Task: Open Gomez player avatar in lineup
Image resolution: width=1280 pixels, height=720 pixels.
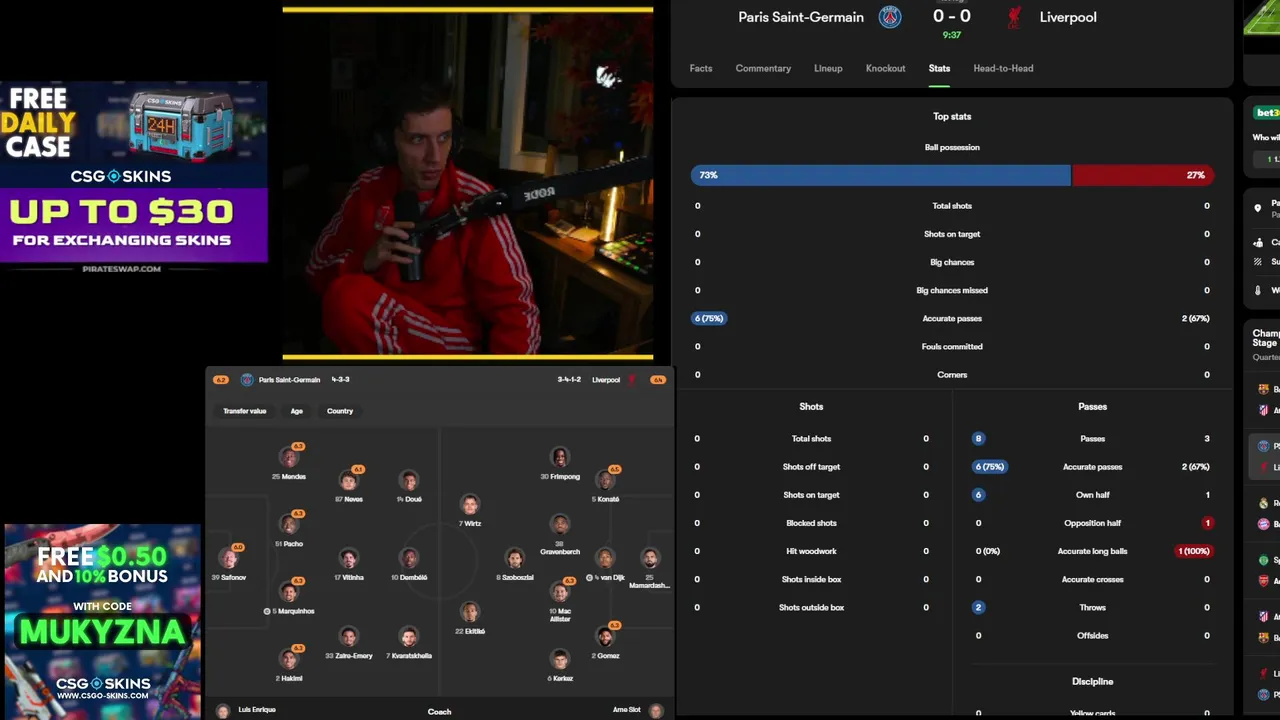Action: (605, 637)
